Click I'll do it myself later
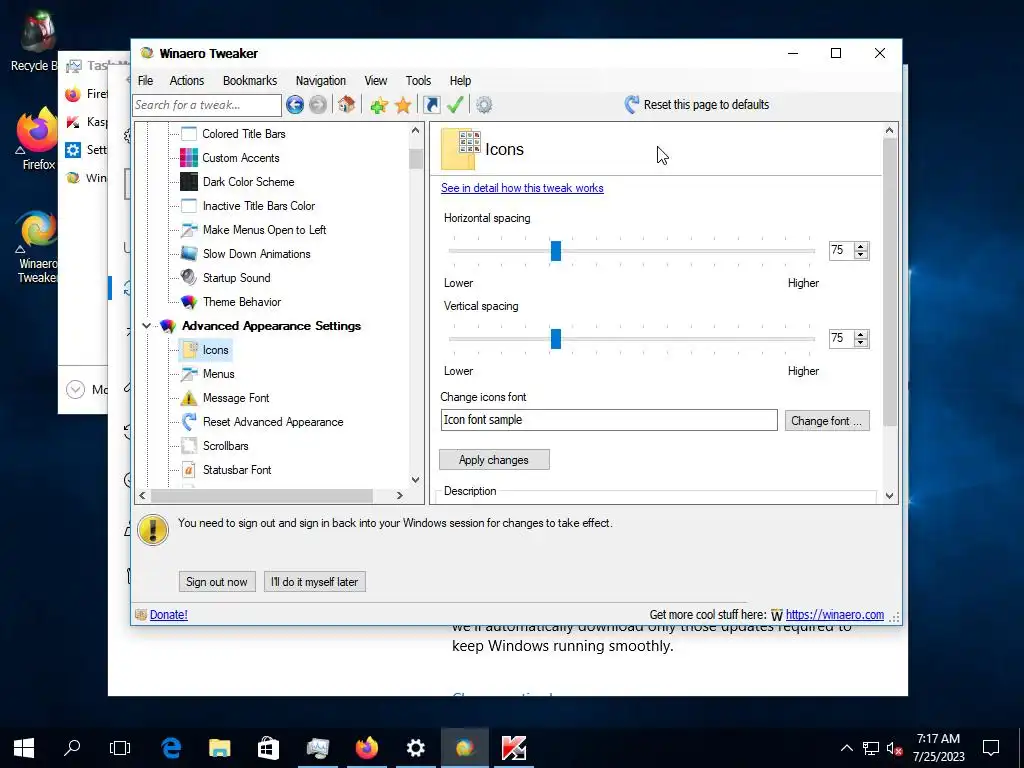 (314, 582)
